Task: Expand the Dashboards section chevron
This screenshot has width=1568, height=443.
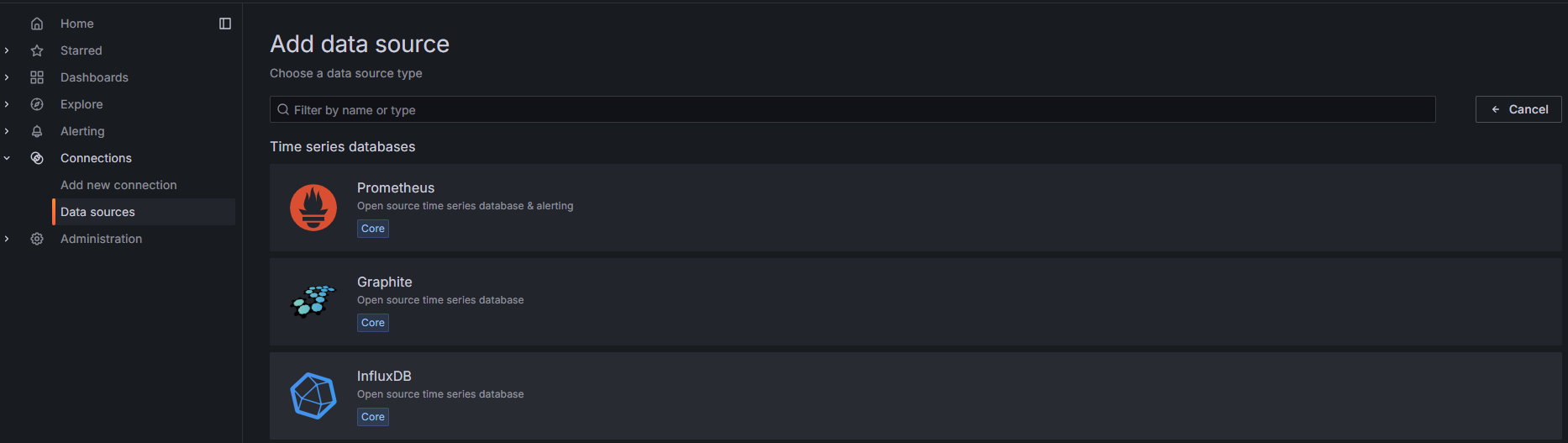Action: point(7,77)
